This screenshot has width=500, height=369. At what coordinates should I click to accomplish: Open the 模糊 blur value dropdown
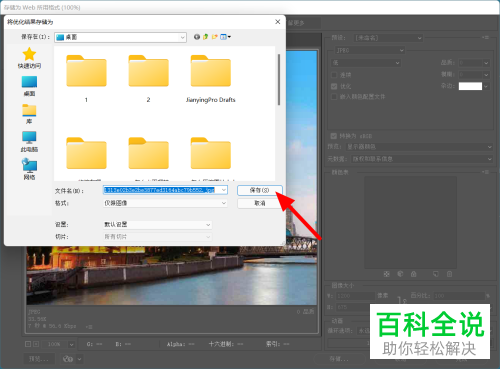[x=486, y=75]
